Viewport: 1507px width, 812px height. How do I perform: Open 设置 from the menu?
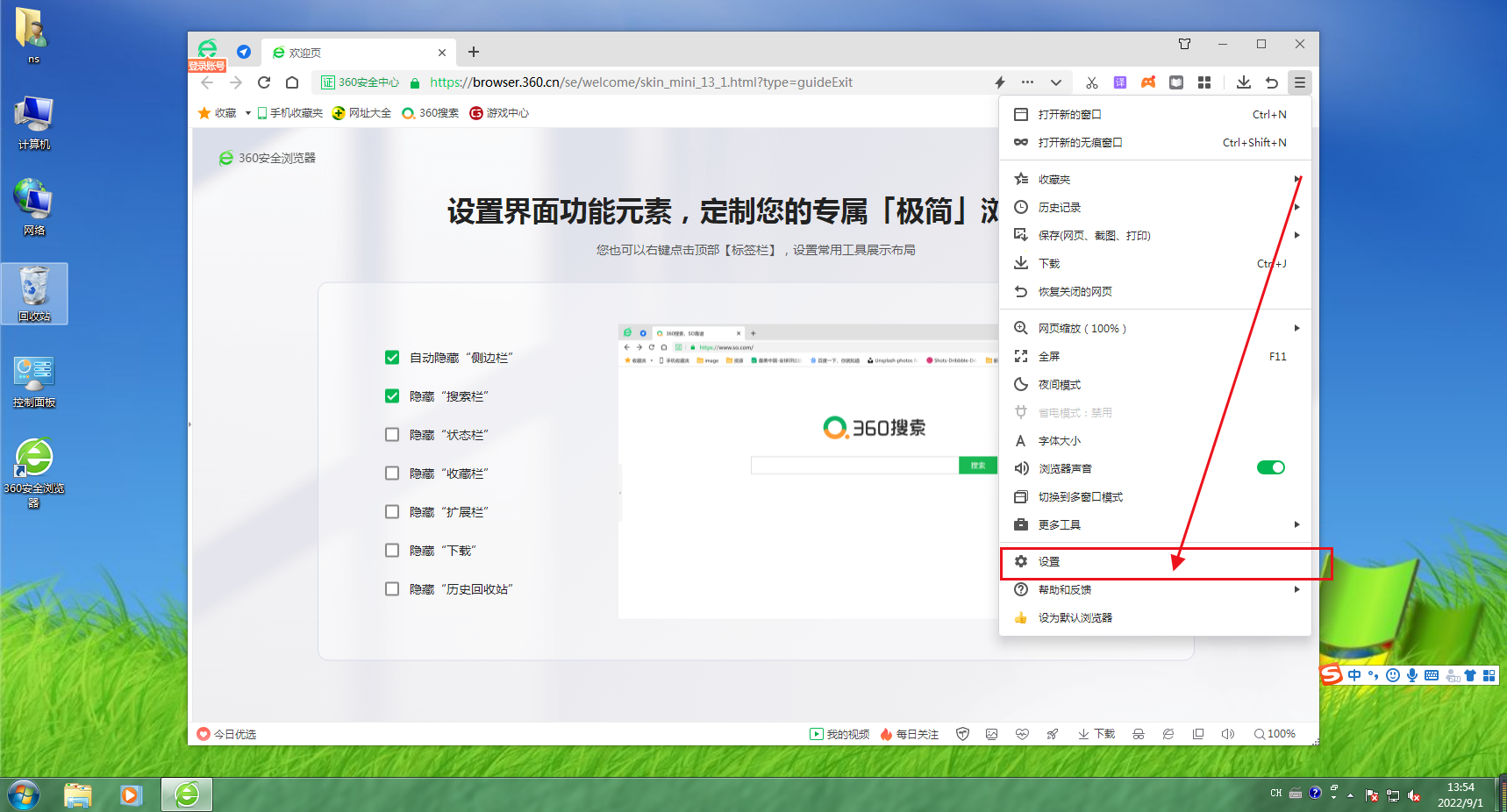1155,562
